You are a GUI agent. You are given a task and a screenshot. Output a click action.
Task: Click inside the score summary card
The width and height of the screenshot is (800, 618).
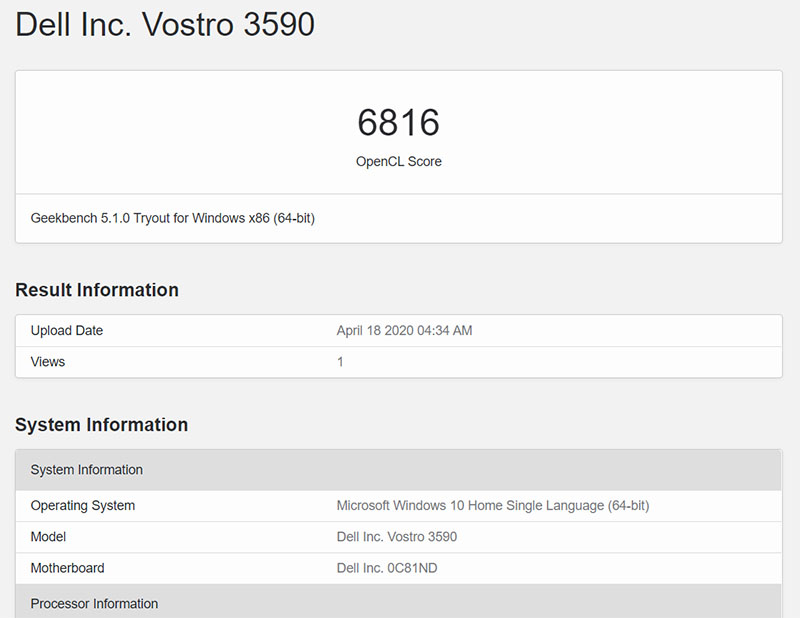(399, 140)
